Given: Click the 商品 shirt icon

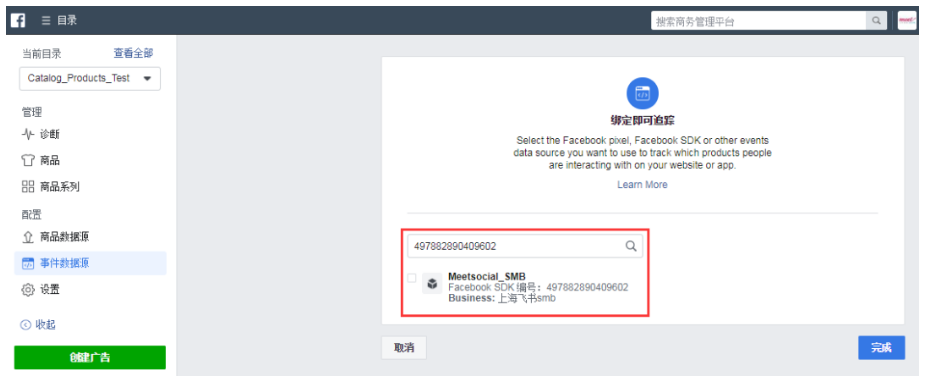Looking at the screenshot, I should pos(28,160).
